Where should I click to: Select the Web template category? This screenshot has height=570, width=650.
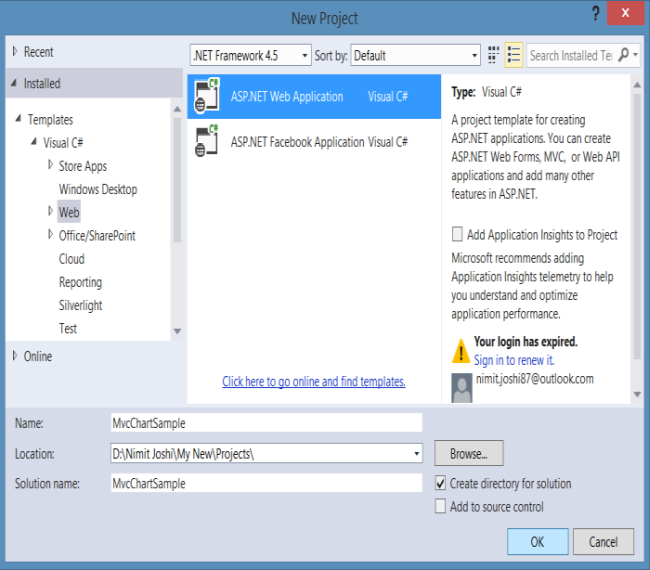pyautogui.click(x=69, y=212)
